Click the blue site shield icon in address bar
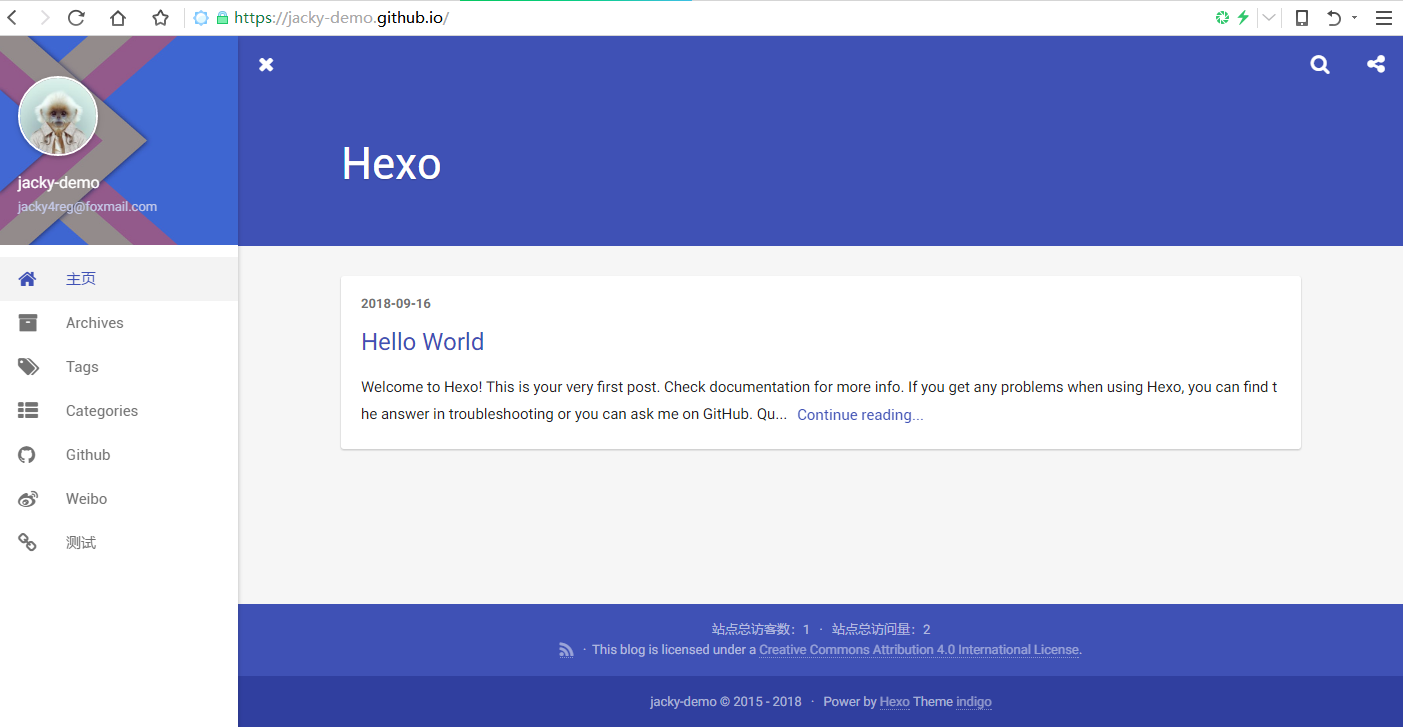 click(201, 18)
